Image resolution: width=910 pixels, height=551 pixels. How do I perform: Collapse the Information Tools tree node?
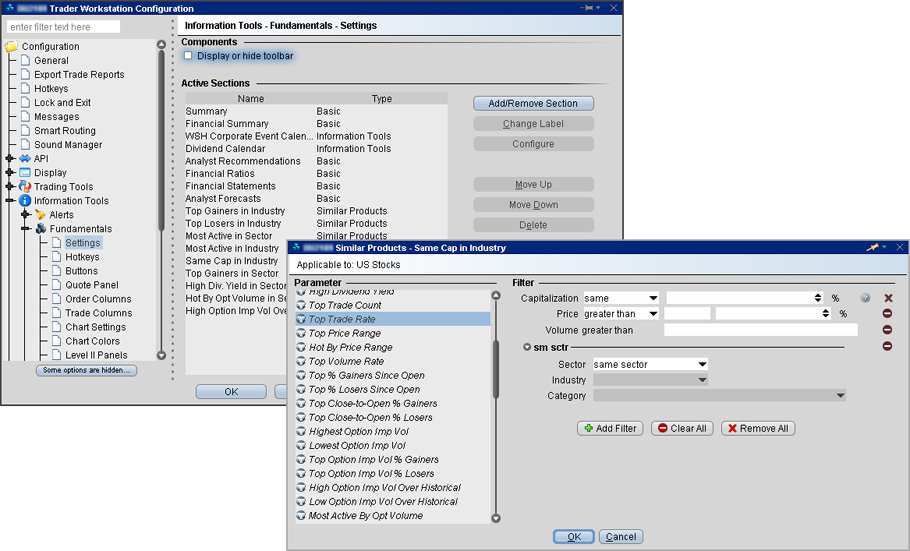tap(10, 200)
